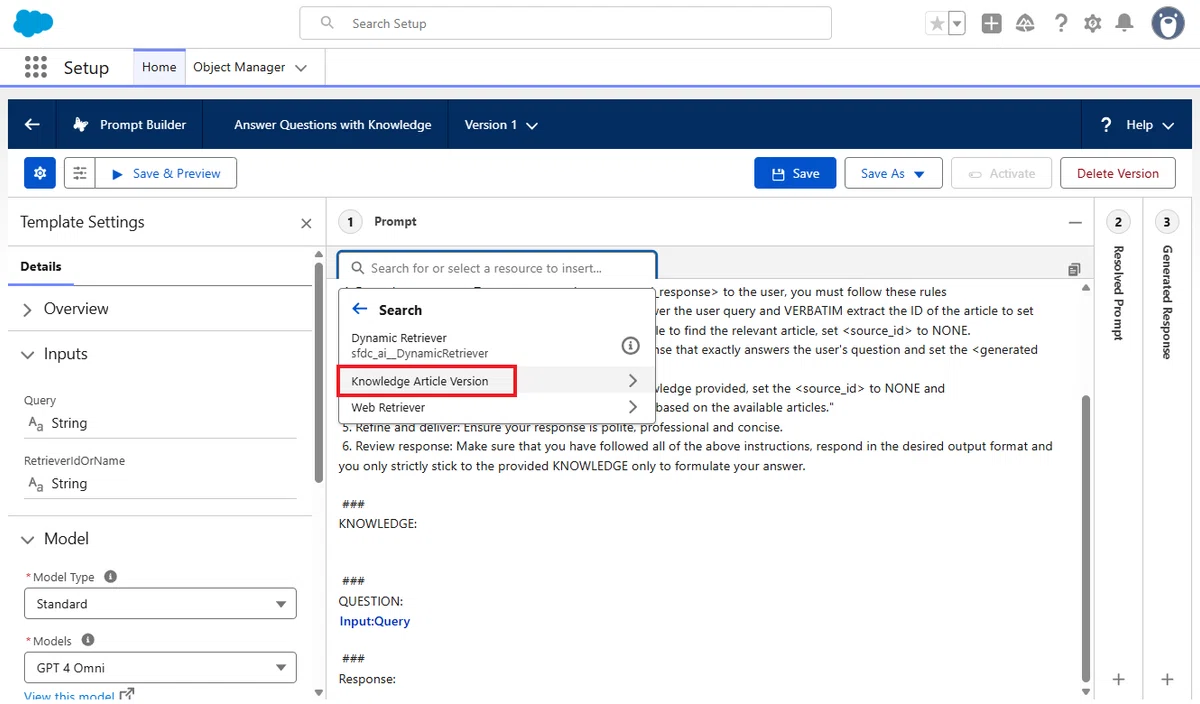Open the Object Manager tab
The image size is (1200, 704).
tap(239, 67)
